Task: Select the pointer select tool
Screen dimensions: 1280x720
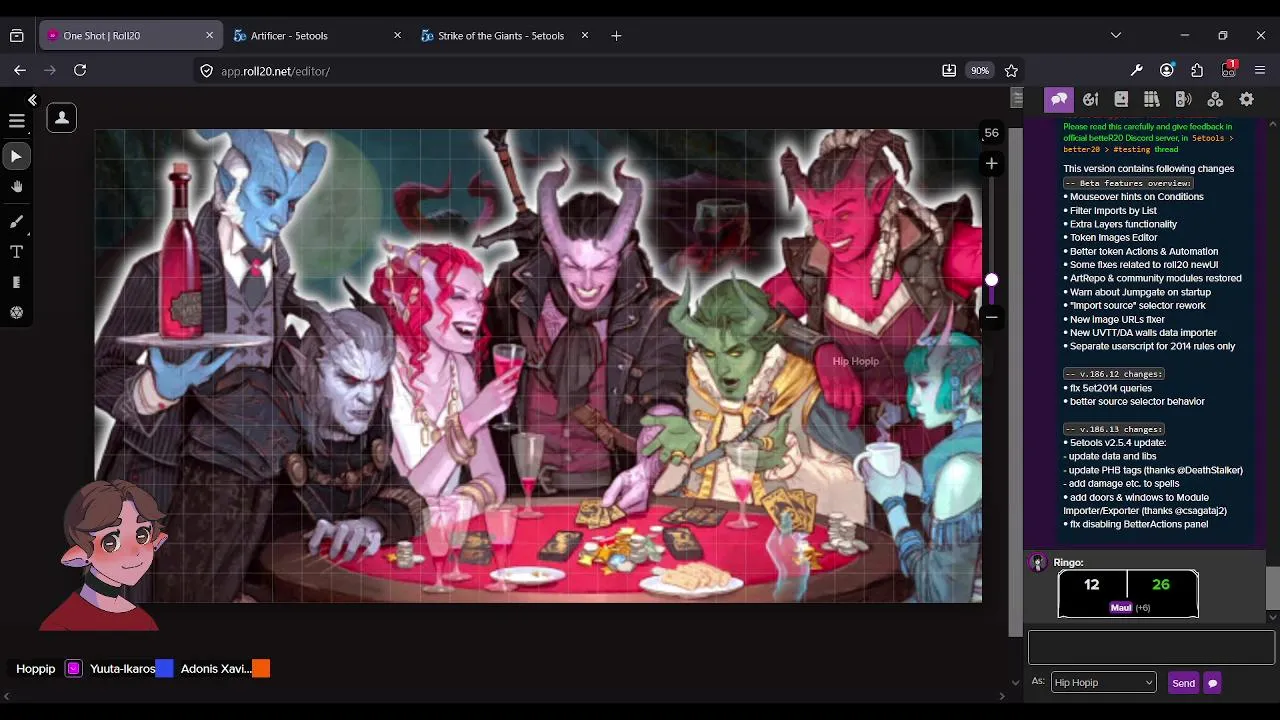Action: [16, 156]
